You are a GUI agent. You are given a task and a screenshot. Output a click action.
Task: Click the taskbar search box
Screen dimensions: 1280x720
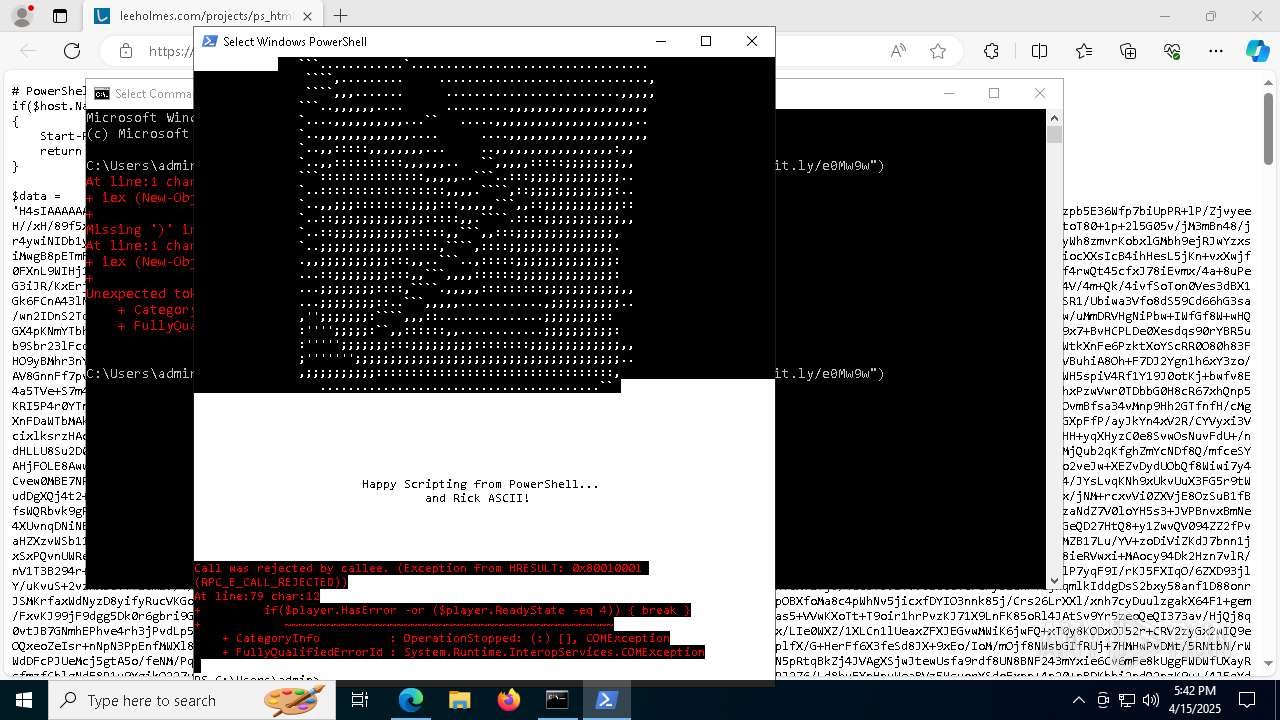coord(192,700)
